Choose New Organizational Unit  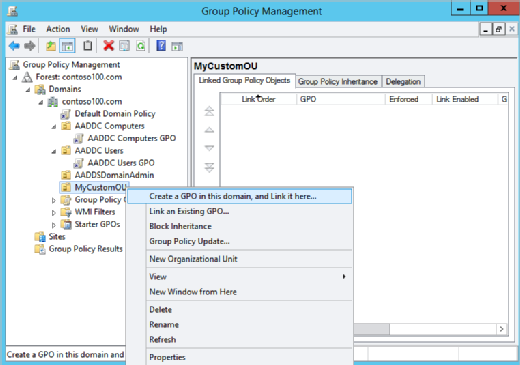point(239,259)
